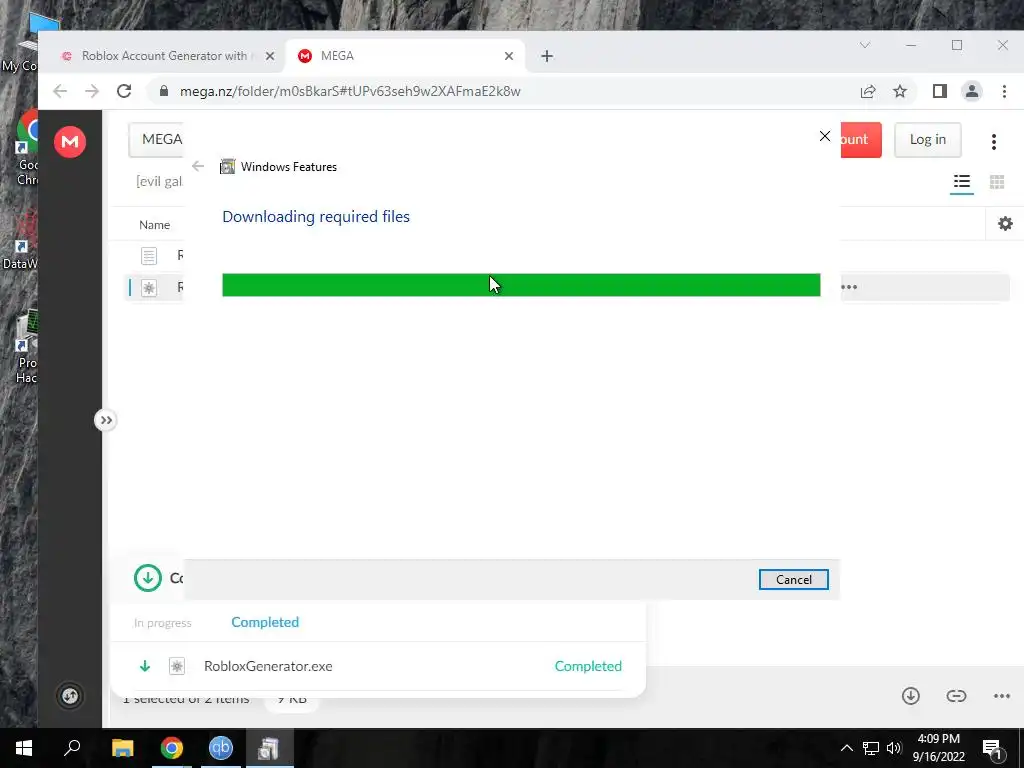Open volume control in system tray
The height and width of the screenshot is (768, 1024).
click(894, 748)
